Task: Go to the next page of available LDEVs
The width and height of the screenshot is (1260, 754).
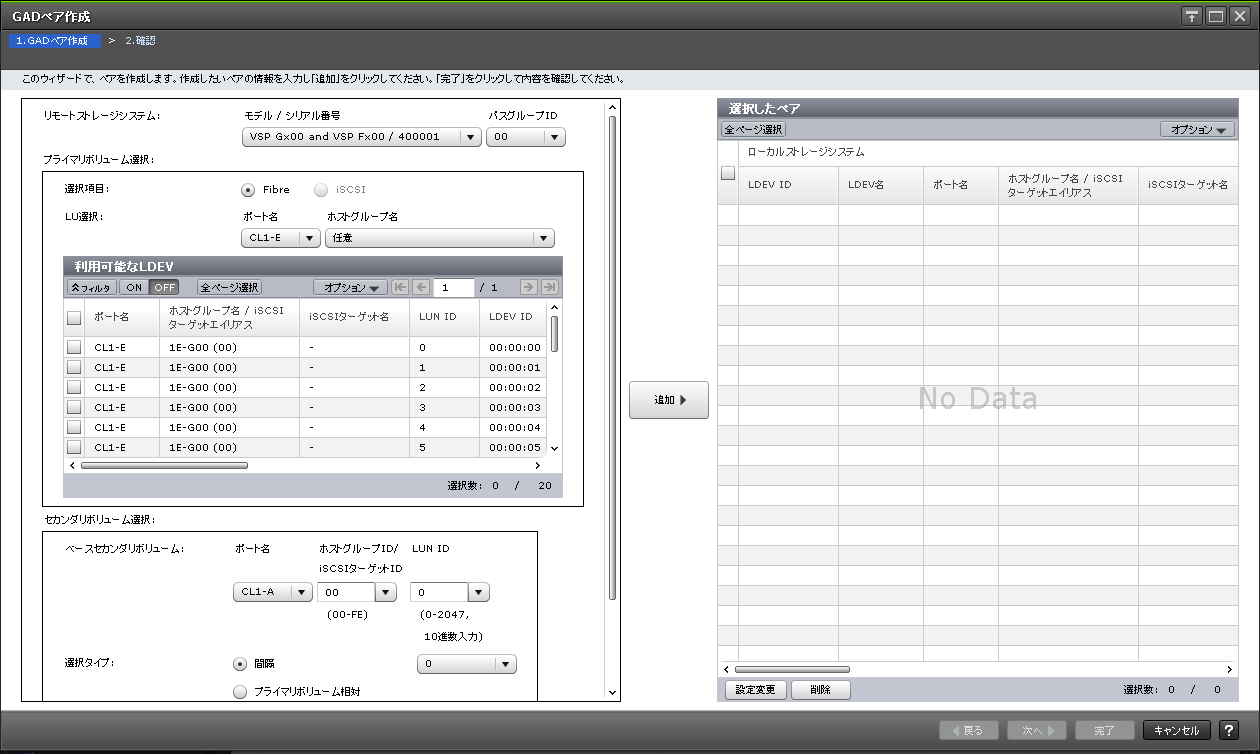Action: 529,288
